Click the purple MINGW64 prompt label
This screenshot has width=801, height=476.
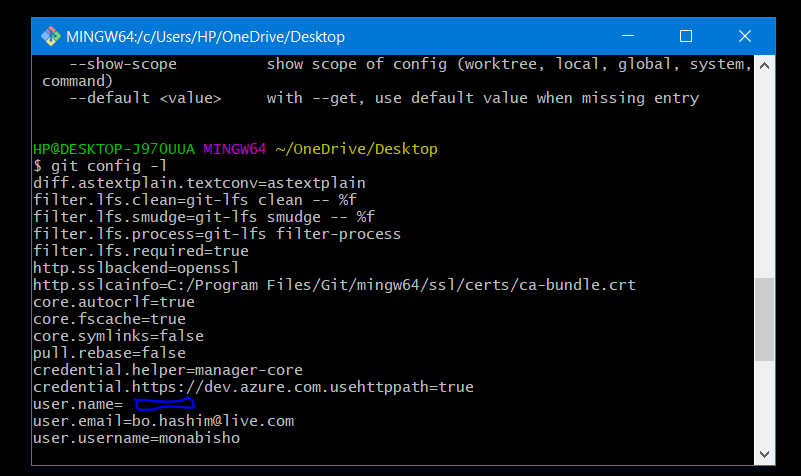pyautogui.click(x=234, y=149)
